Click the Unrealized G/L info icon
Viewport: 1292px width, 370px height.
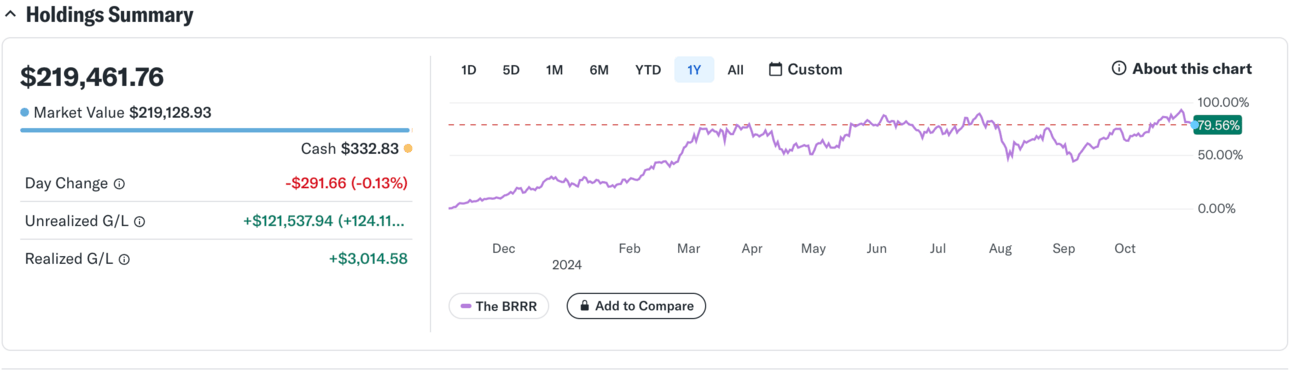(x=139, y=222)
